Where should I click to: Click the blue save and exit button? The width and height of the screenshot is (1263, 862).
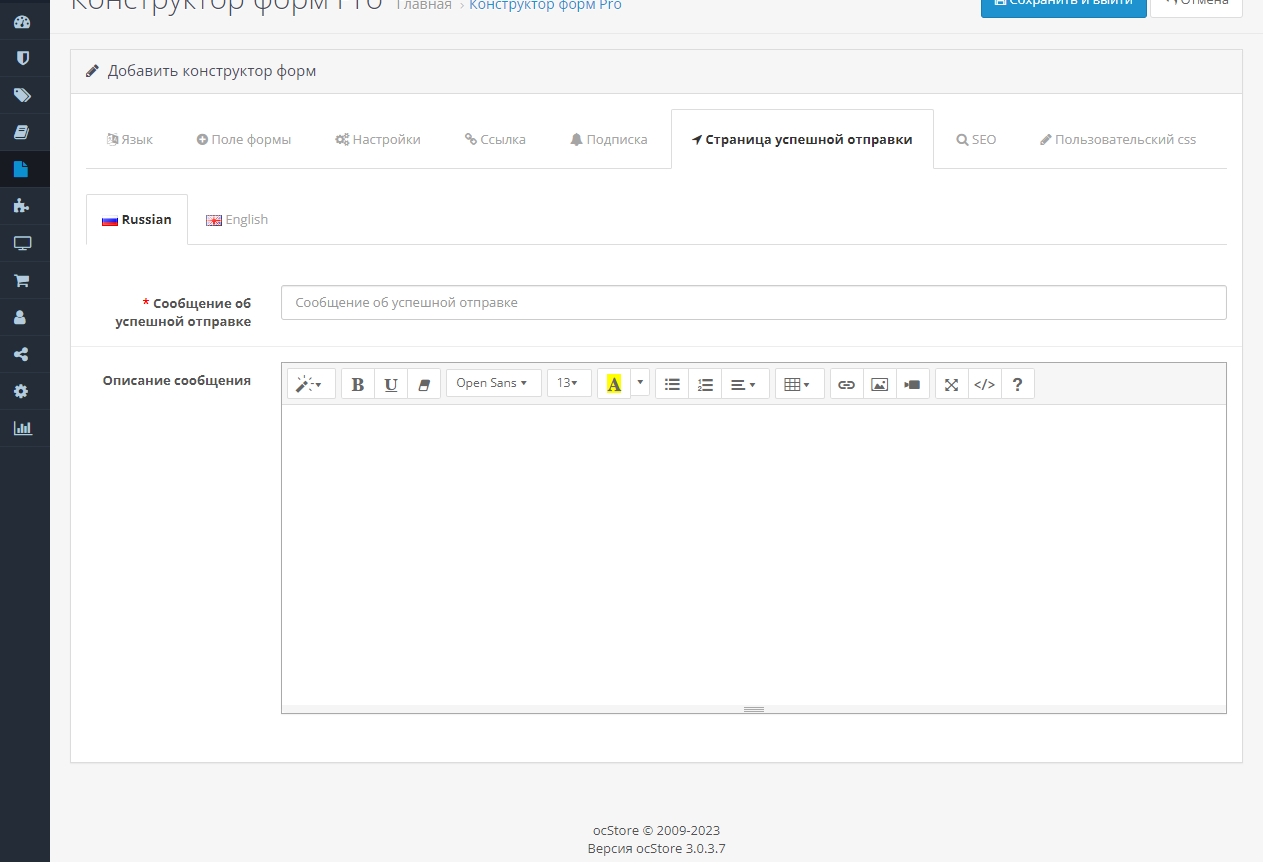pos(1063,5)
